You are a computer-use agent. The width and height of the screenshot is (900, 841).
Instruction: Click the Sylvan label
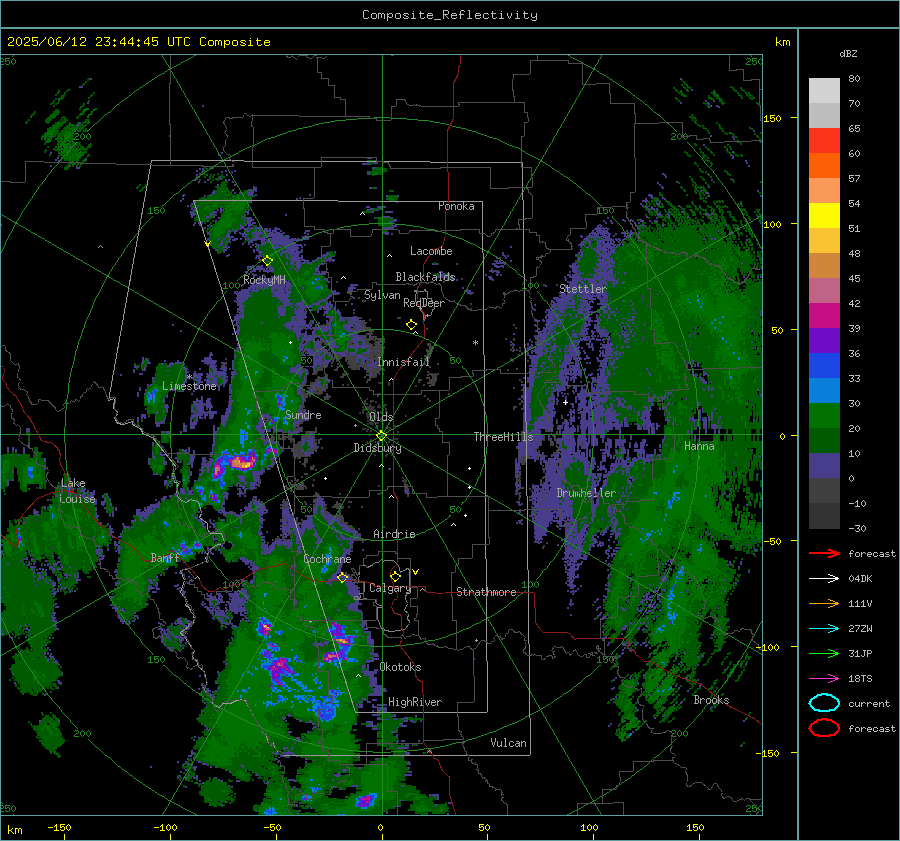point(382,295)
